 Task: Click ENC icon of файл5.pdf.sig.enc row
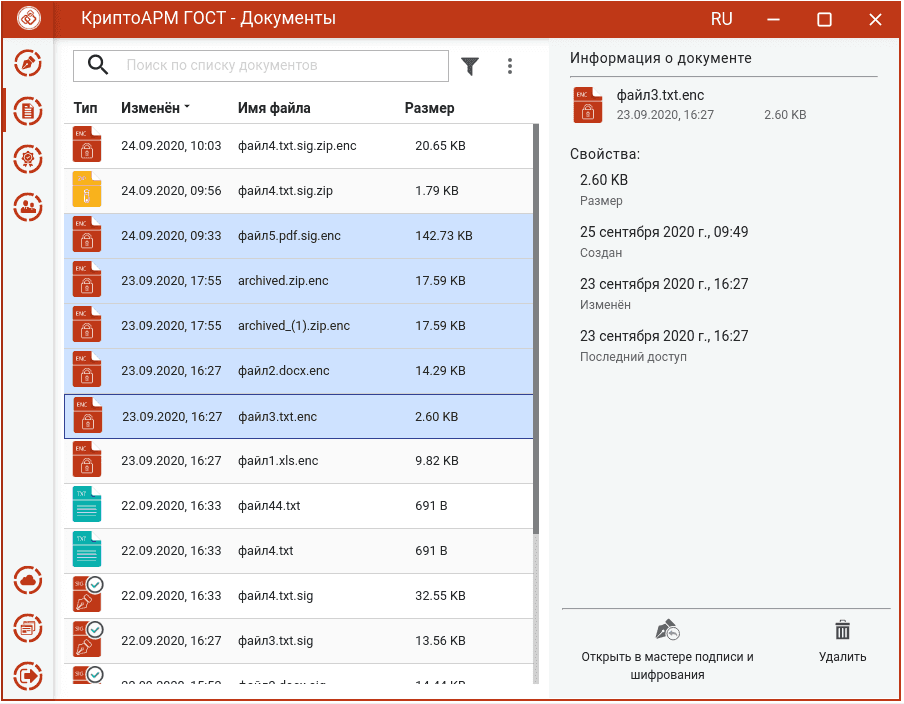(87, 234)
